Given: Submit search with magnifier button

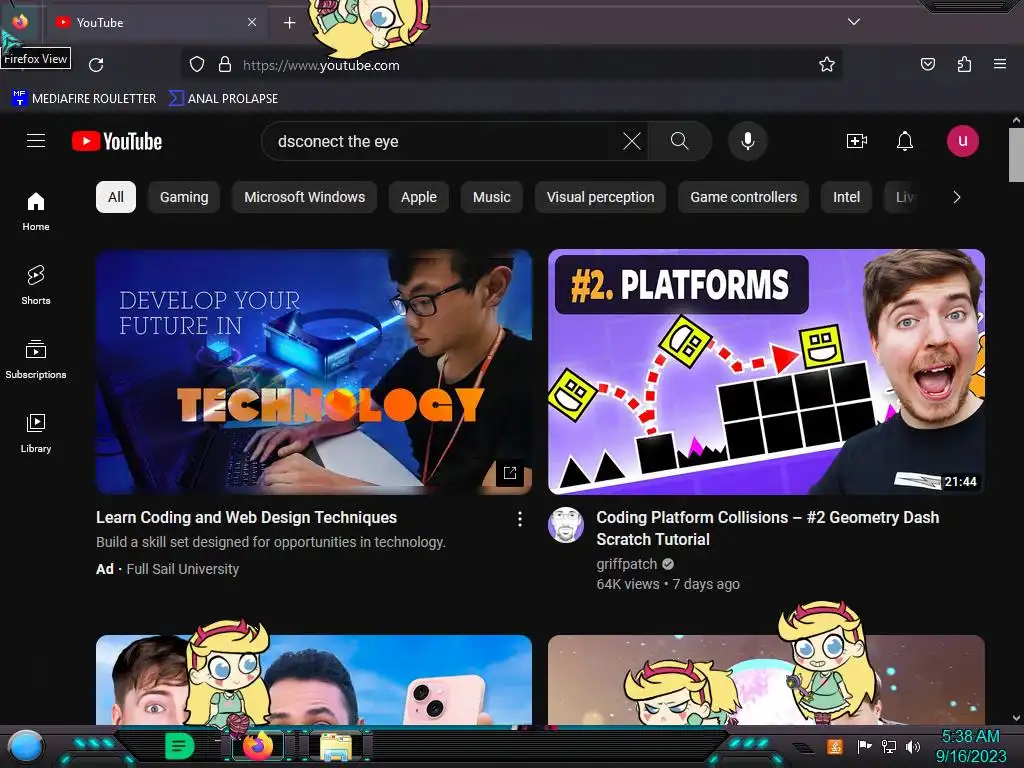Looking at the screenshot, I should [x=680, y=141].
